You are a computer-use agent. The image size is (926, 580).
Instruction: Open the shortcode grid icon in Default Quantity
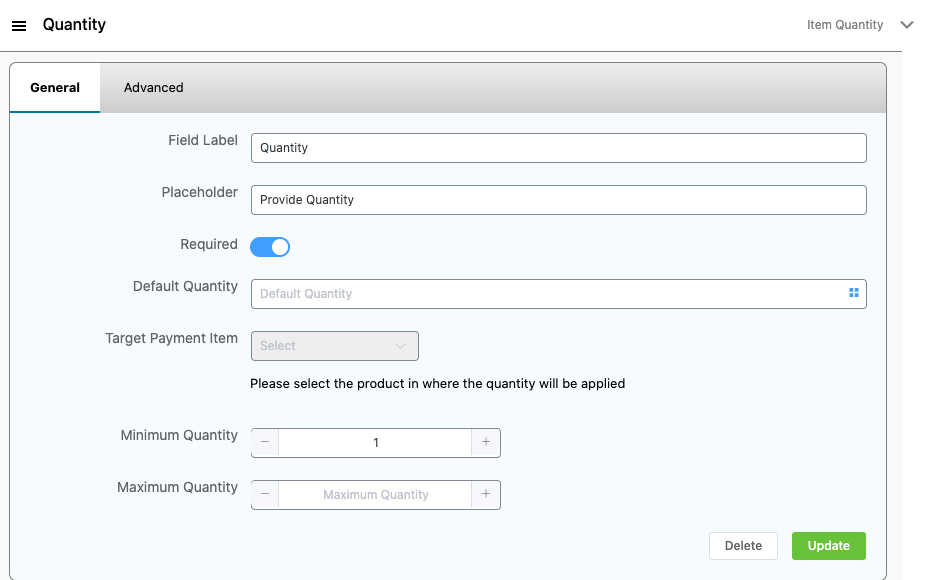pyautogui.click(x=854, y=293)
